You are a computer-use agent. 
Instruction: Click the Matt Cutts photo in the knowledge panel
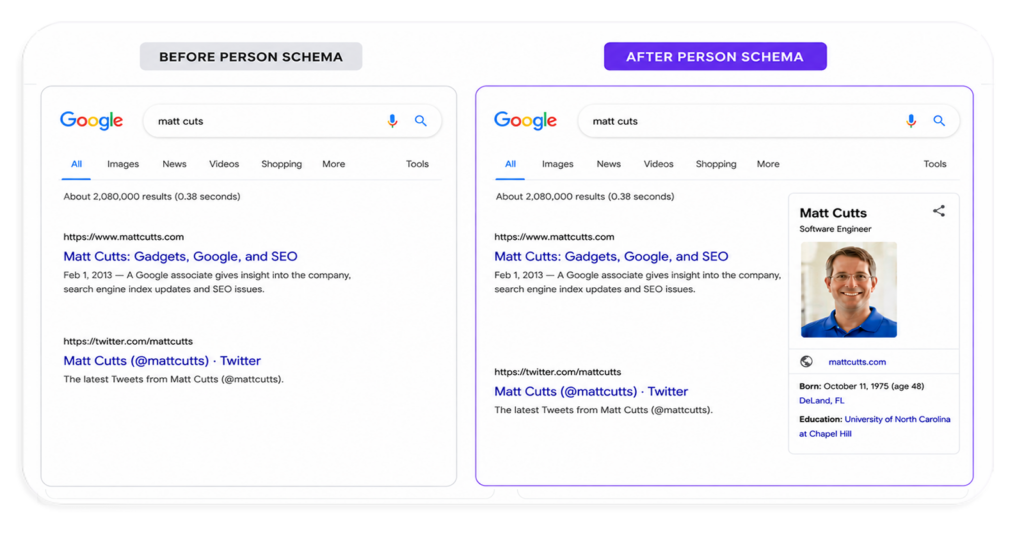(x=849, y=290)
